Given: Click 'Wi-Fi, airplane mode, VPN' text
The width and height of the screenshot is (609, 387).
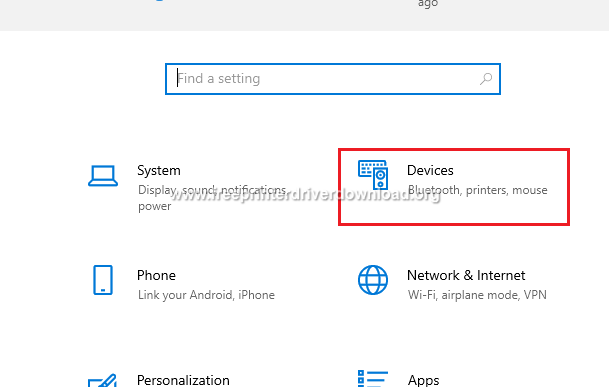Looking at the screenshot, I should 477,295.
